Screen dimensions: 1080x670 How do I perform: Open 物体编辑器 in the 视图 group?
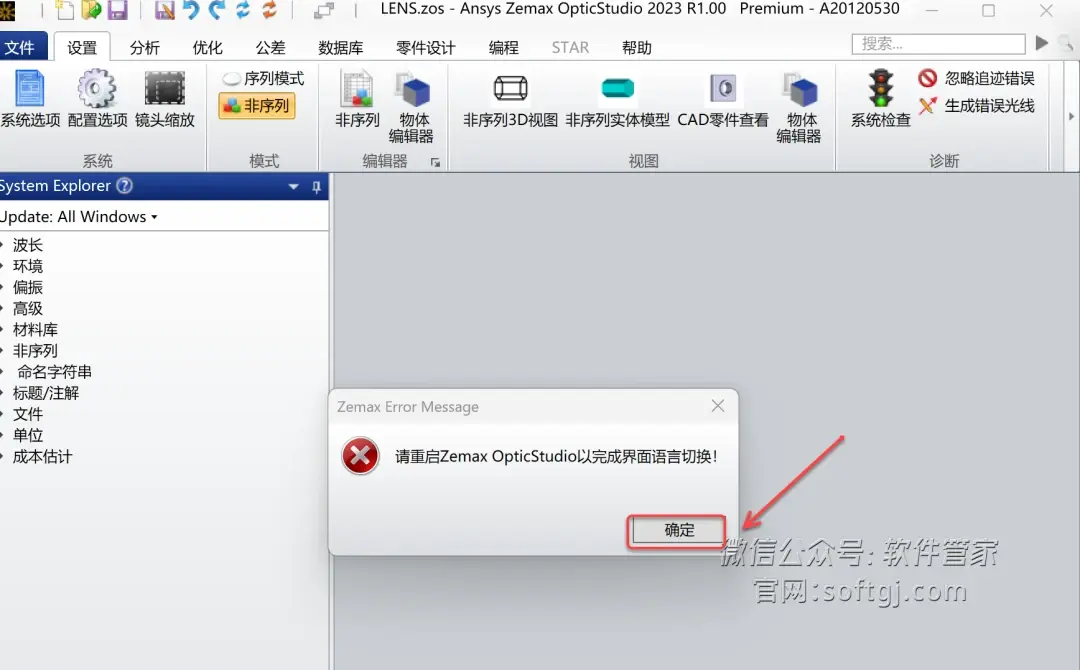coord(799,107)
